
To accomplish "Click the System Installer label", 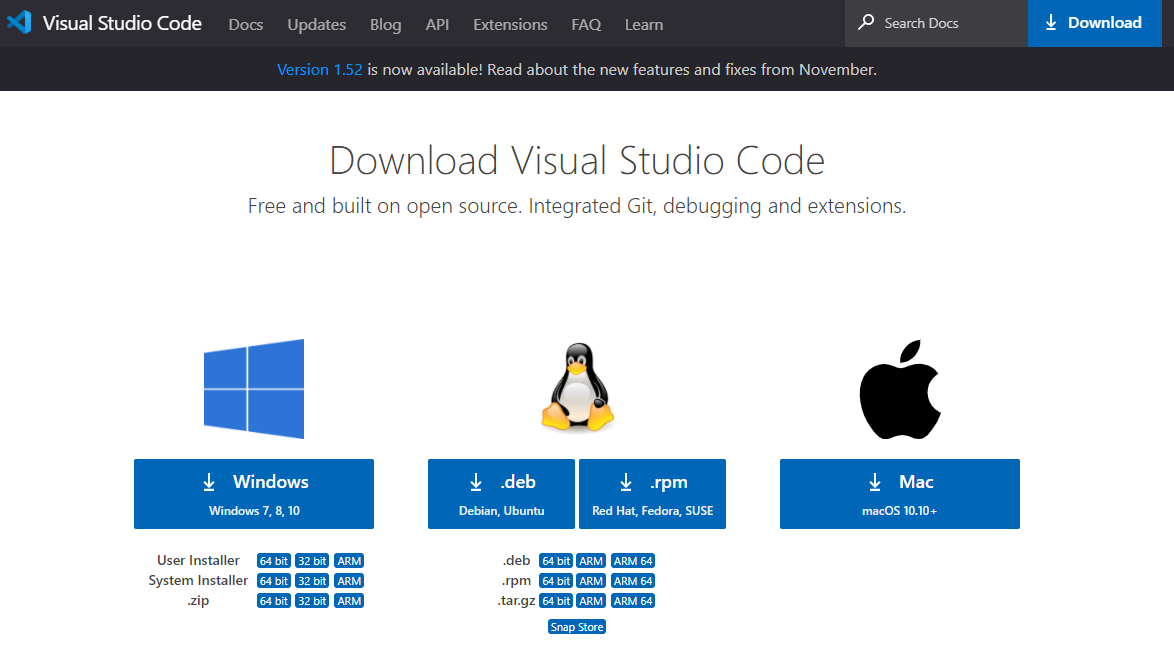I will 198,581.
